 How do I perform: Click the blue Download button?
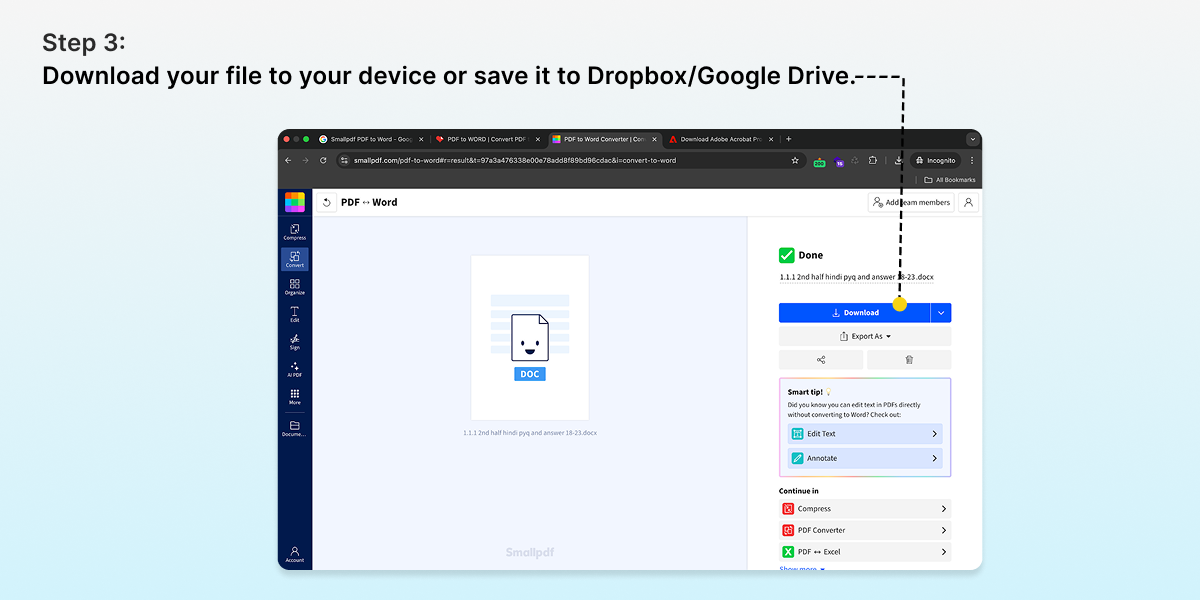click(854, 313)
